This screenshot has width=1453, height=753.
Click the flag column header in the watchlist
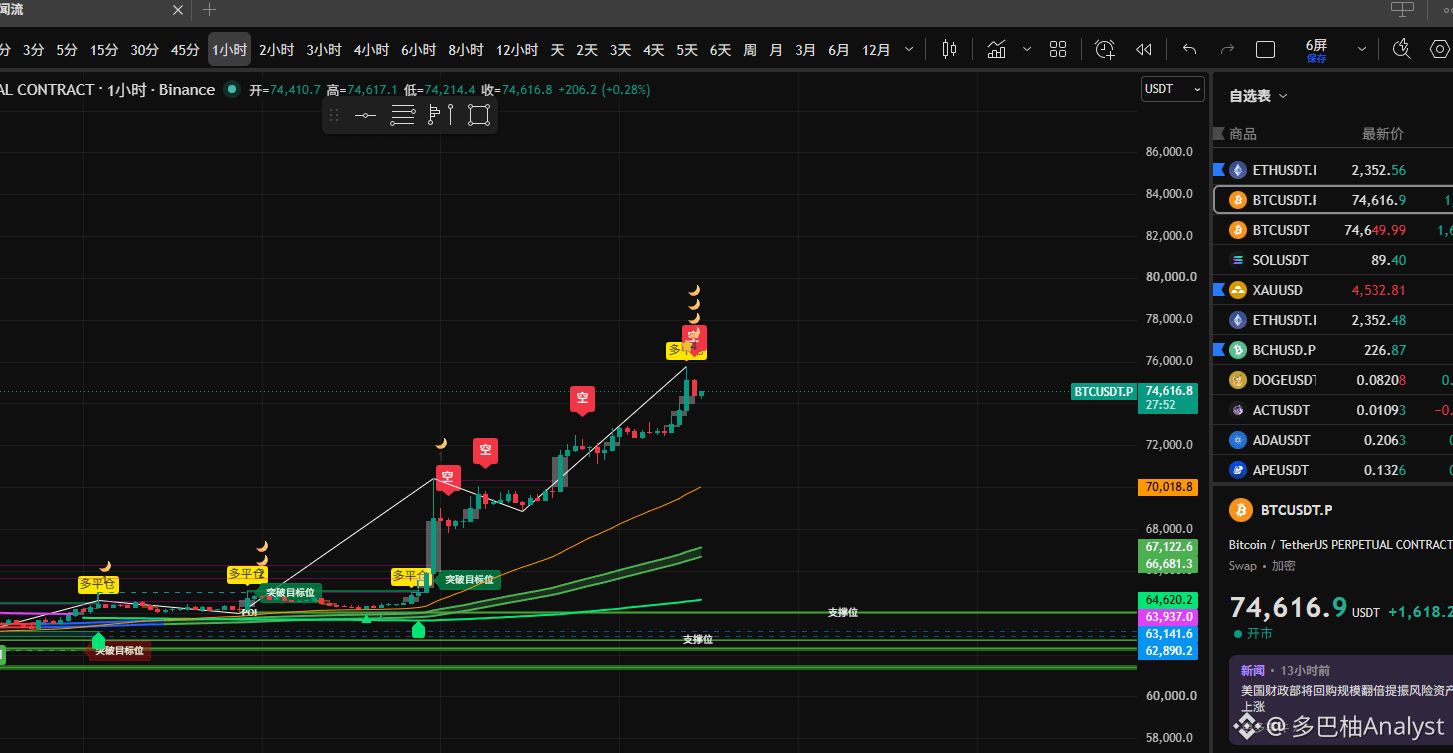pyautogui.click(x=1218, y=134)
